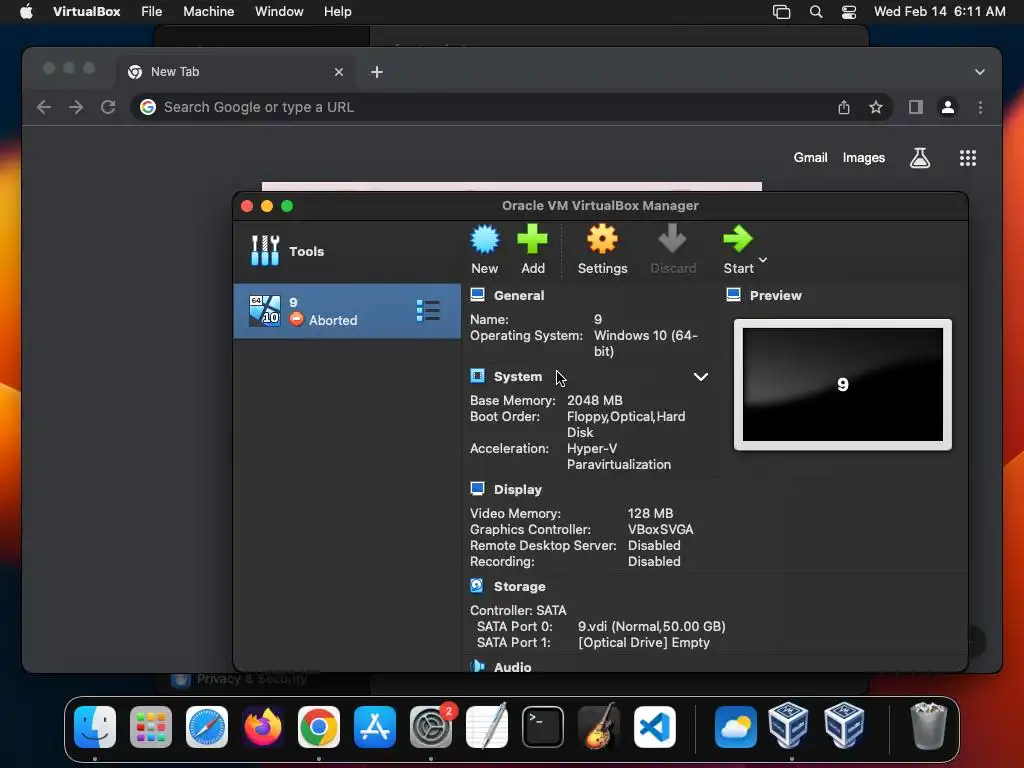Click the Images link
Viewport: 1024px width, 768px height.
tap(863, 157)
